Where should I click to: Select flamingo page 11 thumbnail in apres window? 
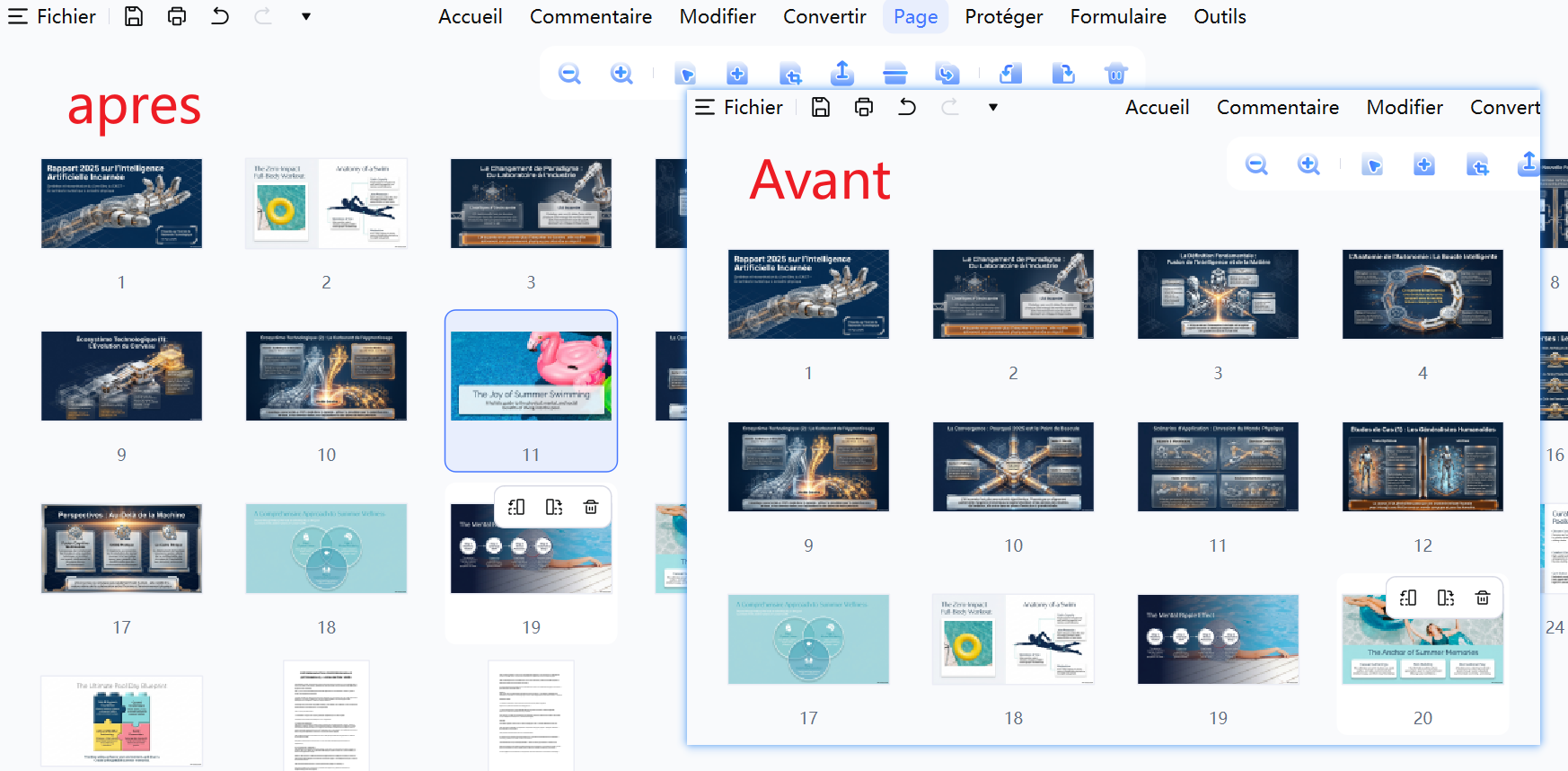pos(531,376)
